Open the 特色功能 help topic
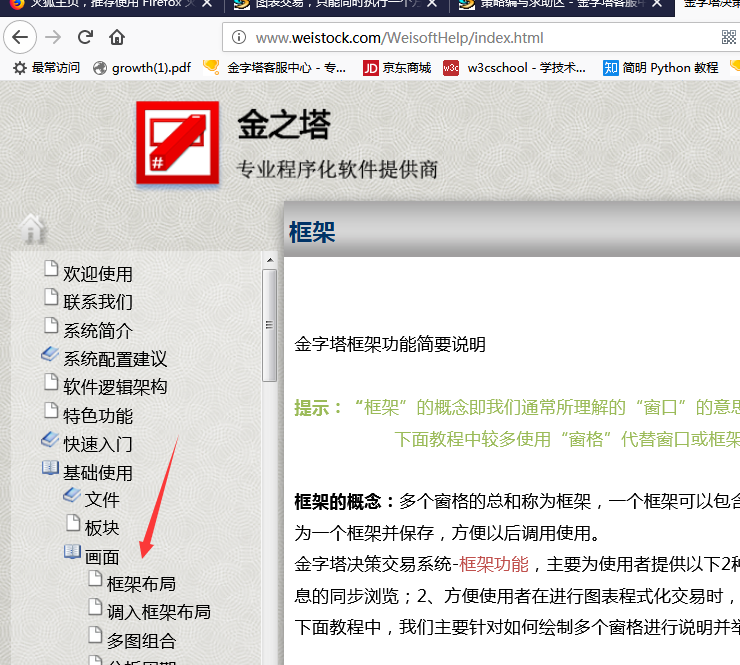Viewport: 740px width, 665px height. (98, 416)
